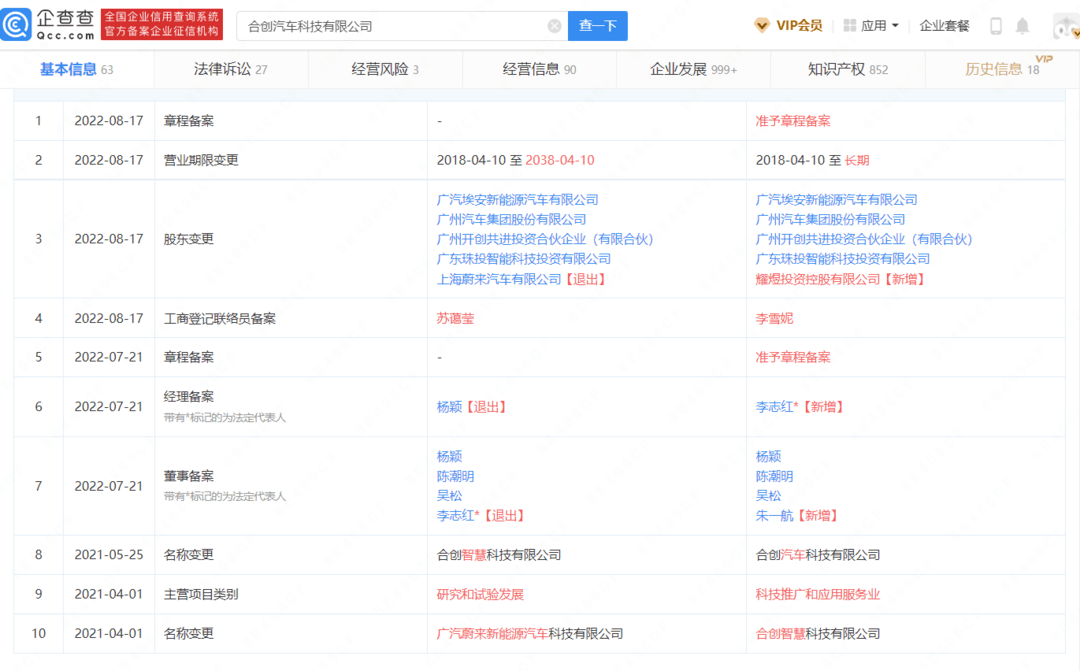Click the 长期 business term value
Viewport: 1080px width, 671px height.
pos(857,161)
